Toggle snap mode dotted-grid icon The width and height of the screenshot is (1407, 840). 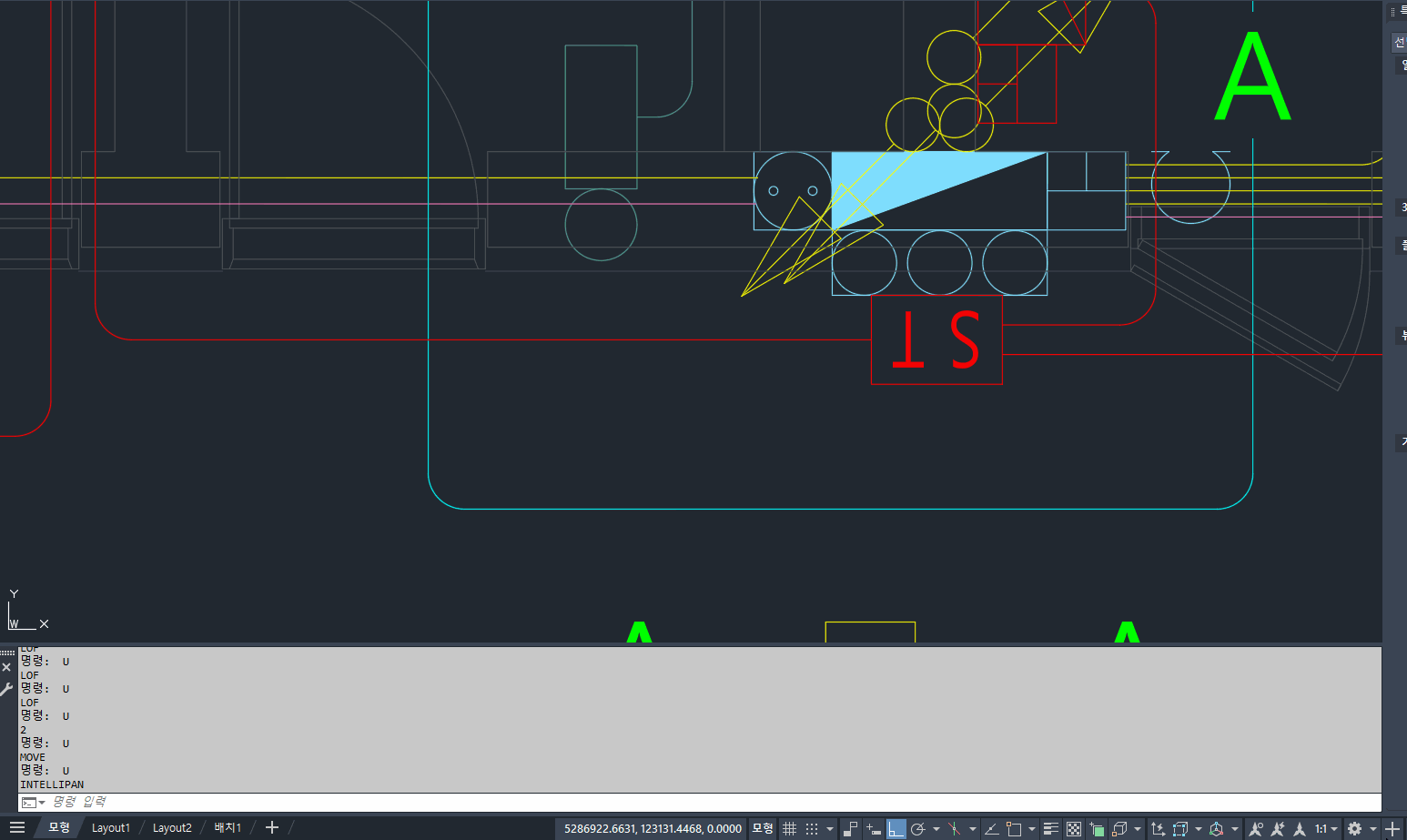click(x=812, y=828)
